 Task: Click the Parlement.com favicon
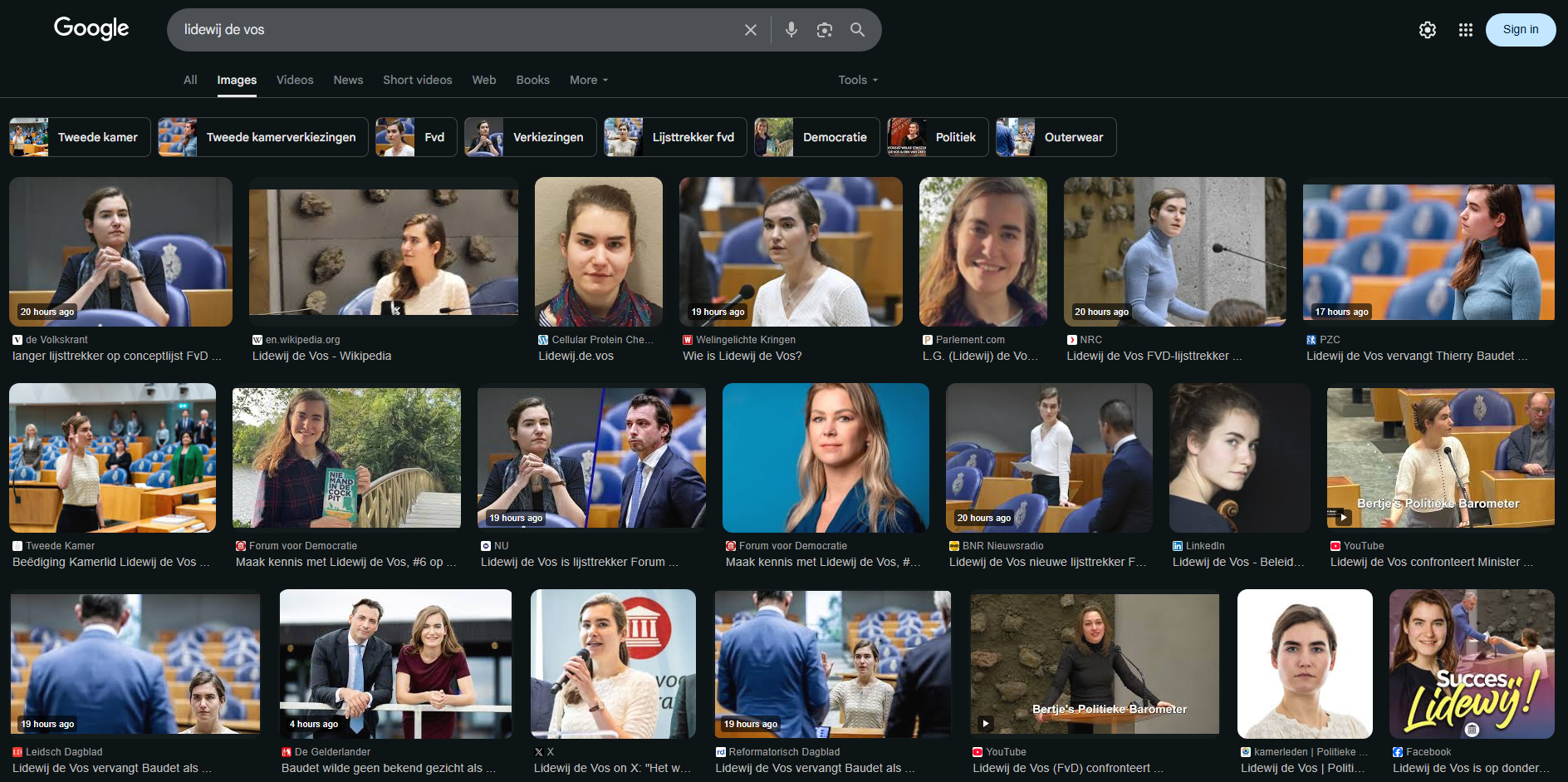928,340
